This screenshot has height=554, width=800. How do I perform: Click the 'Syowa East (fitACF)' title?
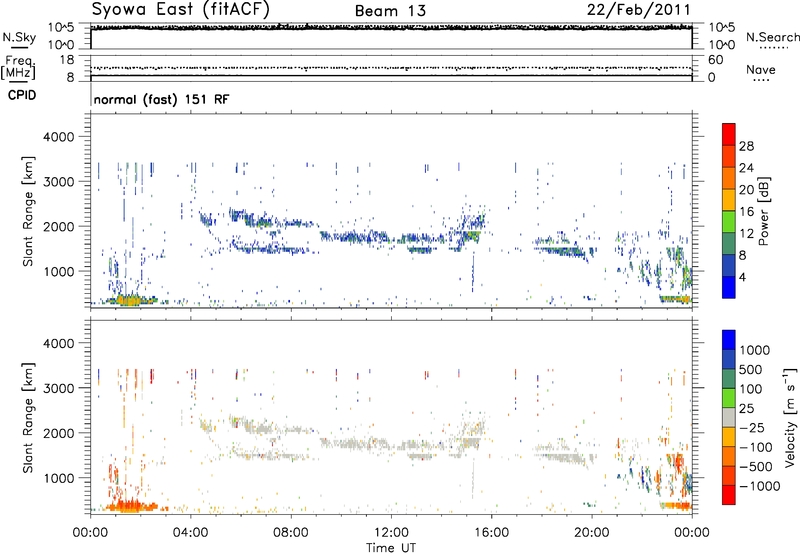click(180, 10)
